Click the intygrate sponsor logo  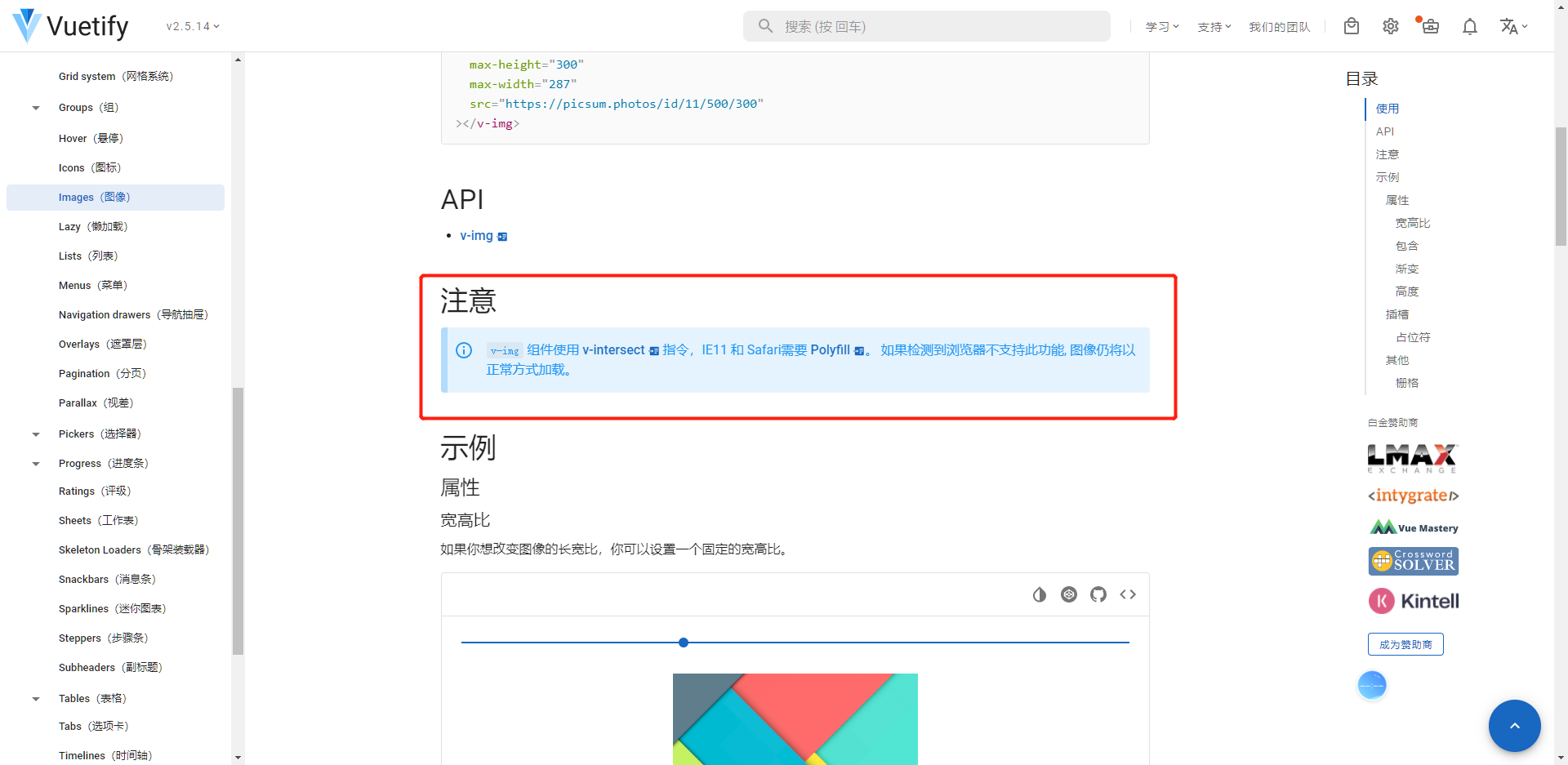point(1413,496)
